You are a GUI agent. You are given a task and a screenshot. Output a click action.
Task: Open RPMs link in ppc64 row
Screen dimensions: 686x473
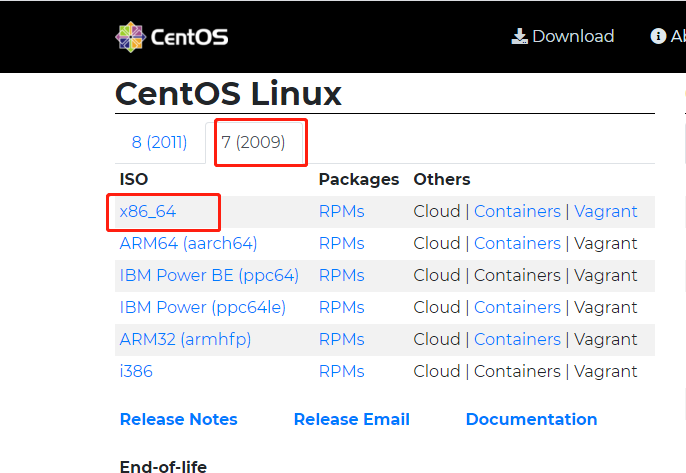[x=341, y=275]
